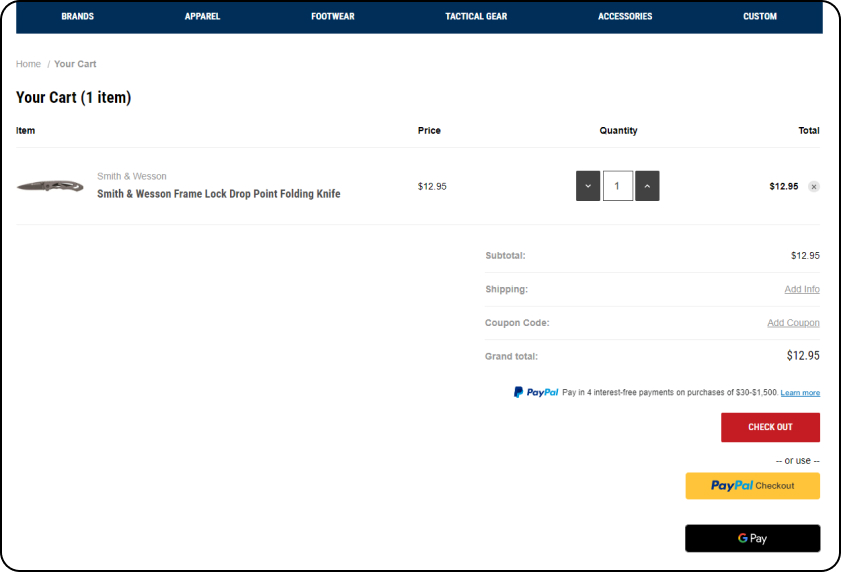Open the Smith & Wesson brand link
Viewport: 841px width, 572px height.
click(131, 176)
